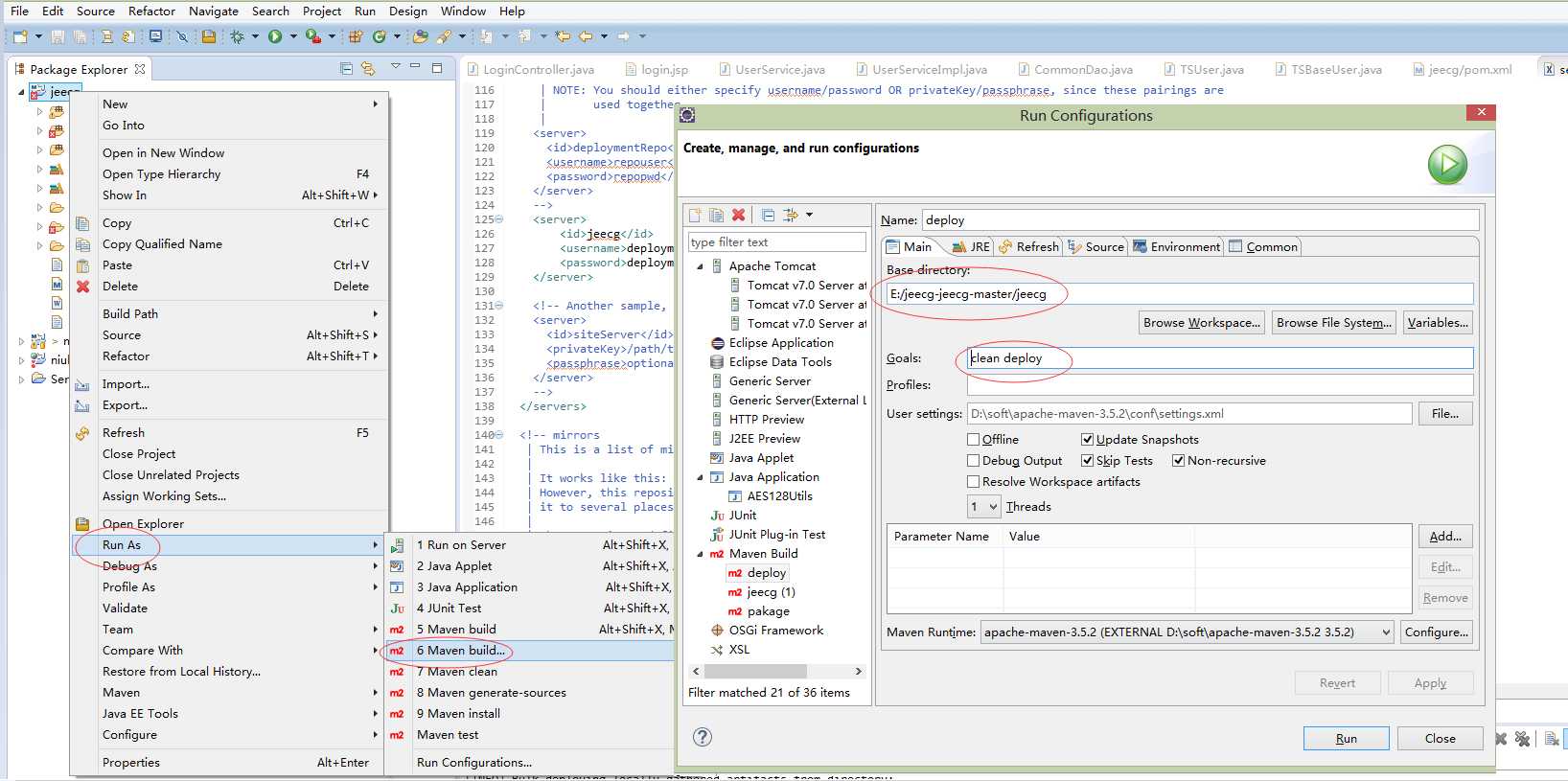The image size is (1568, 781).
Task: Enable Resolve Workspace artifacts checkbox
Action: tap(973, 482)
